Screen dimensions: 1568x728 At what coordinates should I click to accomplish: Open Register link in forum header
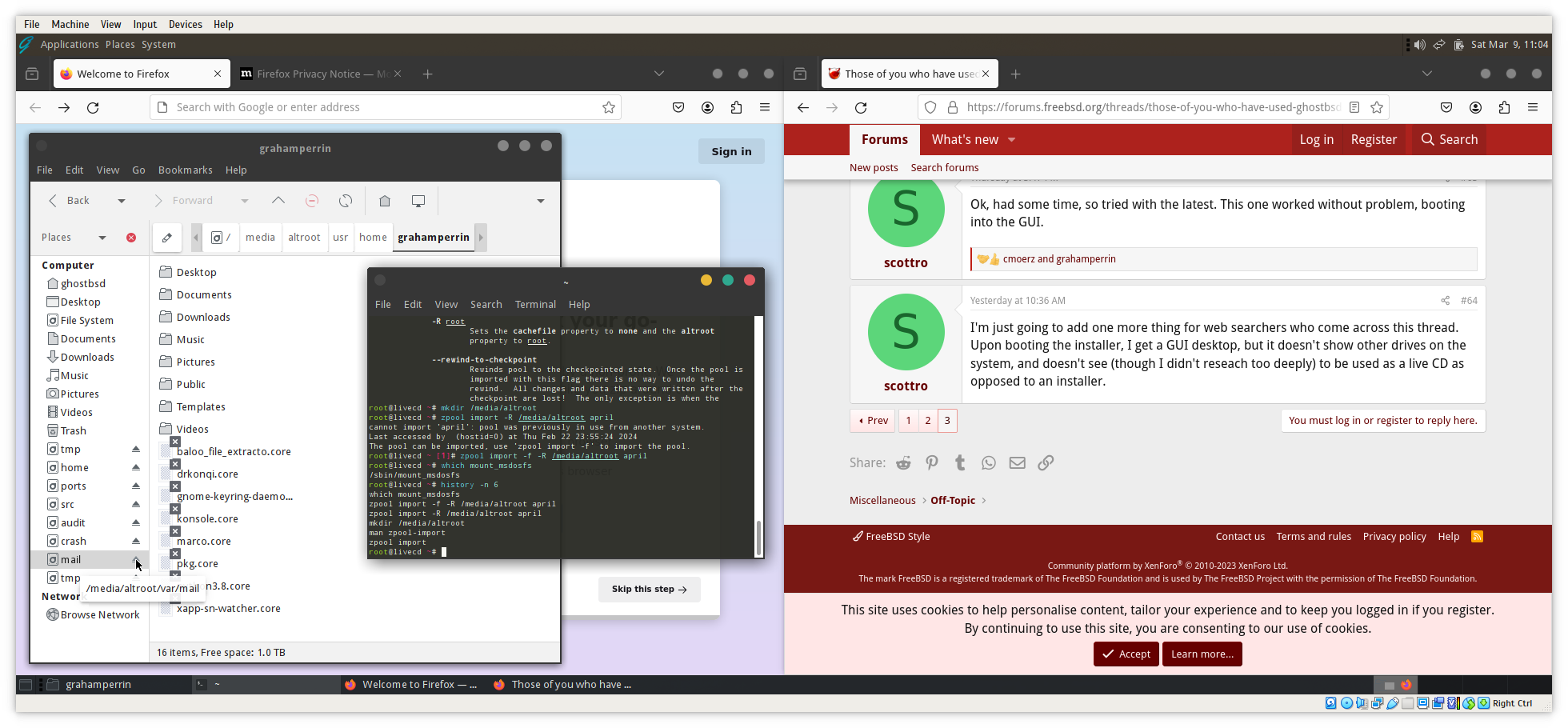[x=1374, y=140]
